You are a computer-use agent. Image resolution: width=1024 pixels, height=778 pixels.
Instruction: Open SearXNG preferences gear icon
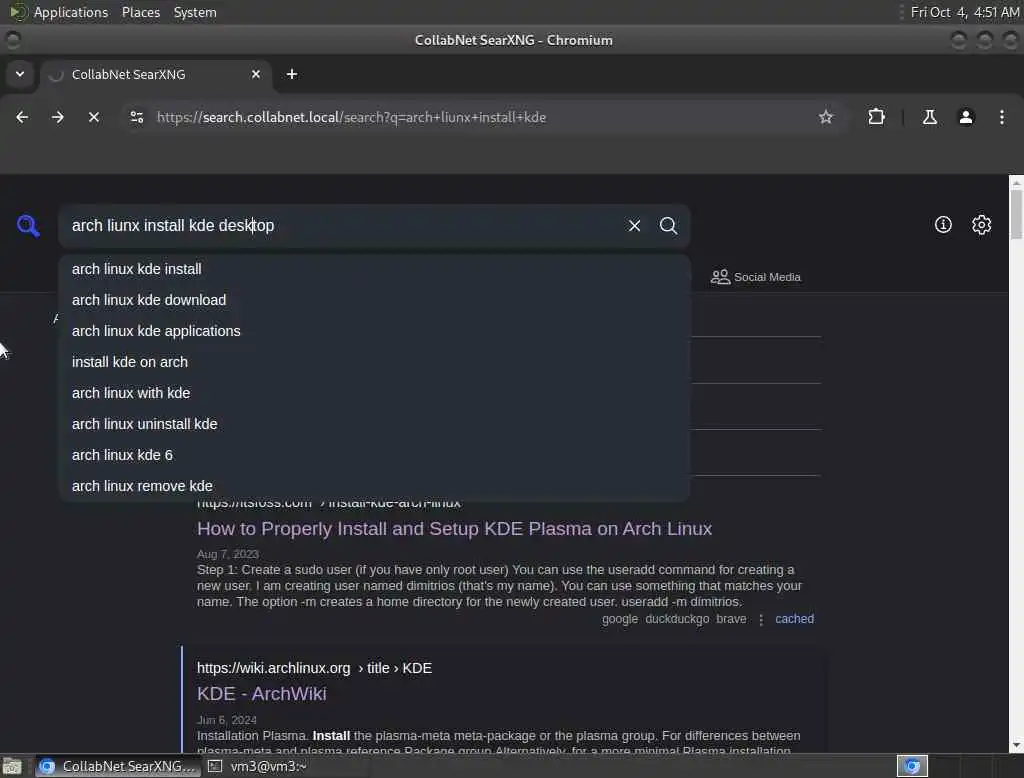[981, 225]
